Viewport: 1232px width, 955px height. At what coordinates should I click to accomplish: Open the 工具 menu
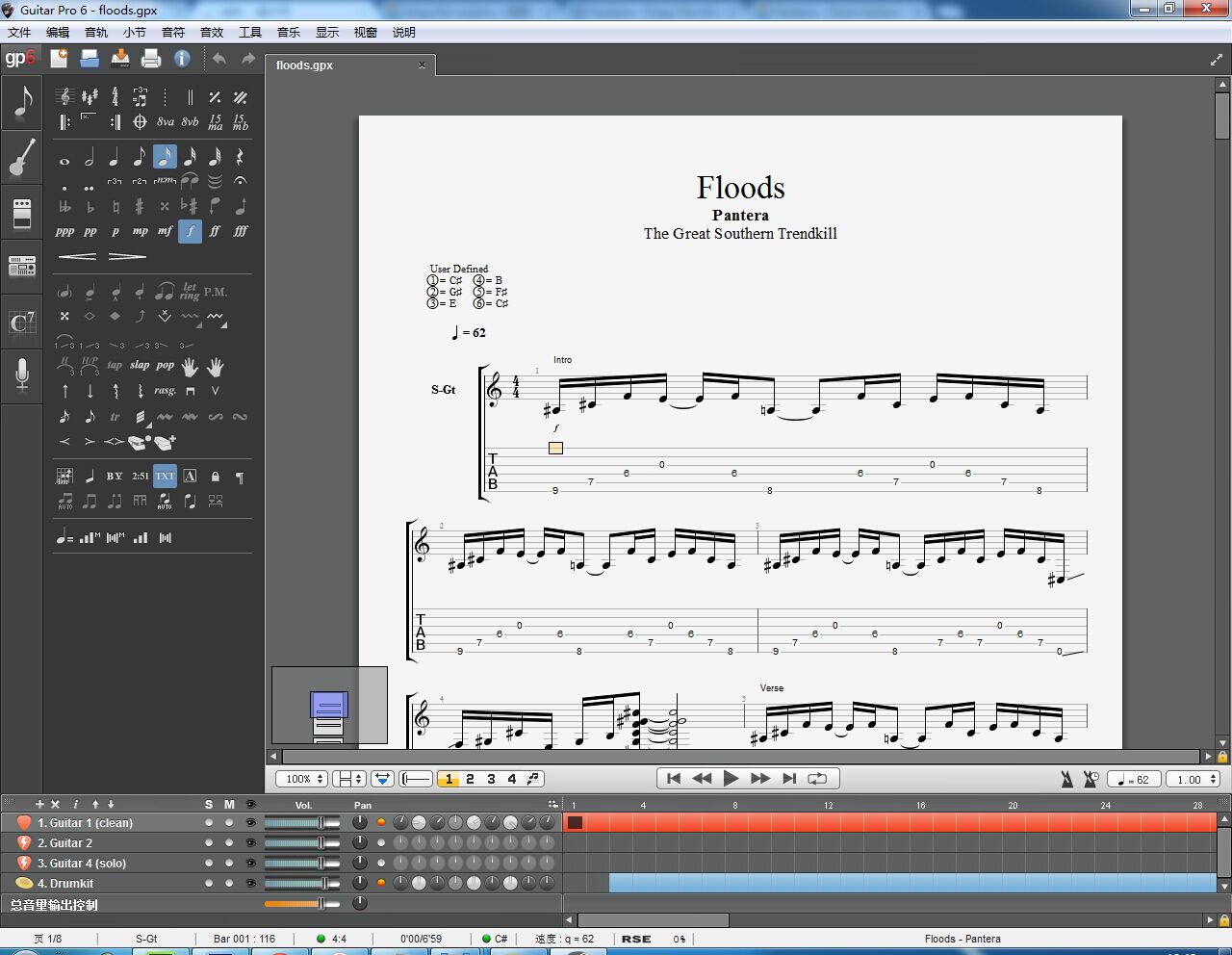tap(250, 32)
